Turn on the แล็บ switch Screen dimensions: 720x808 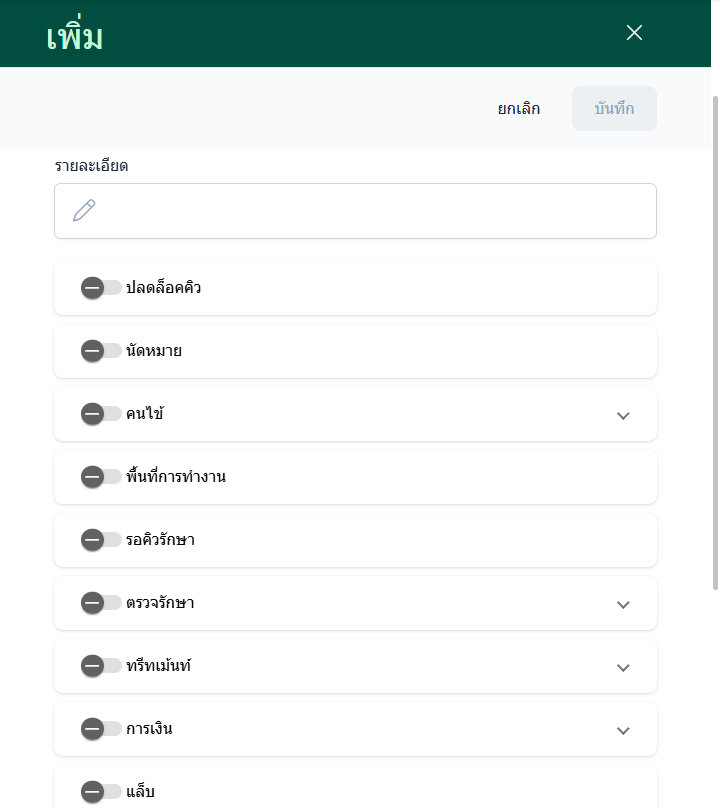pos(100,792)
